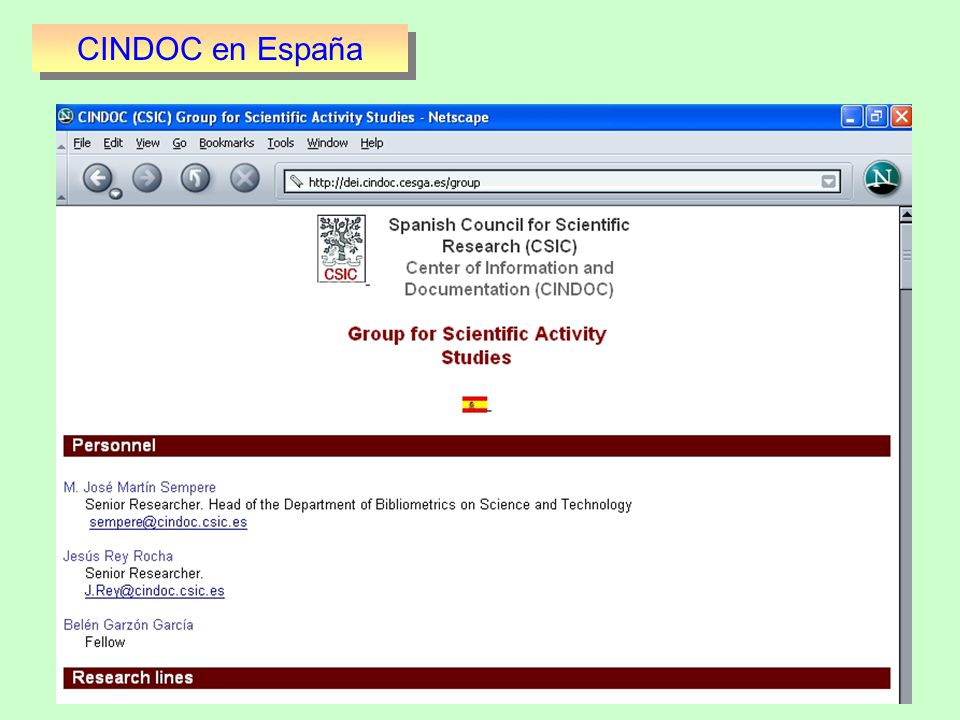
Task: Click the 'Center of Information and Documentation (CINDOC)' text
Action: click(x=509, y=279)
